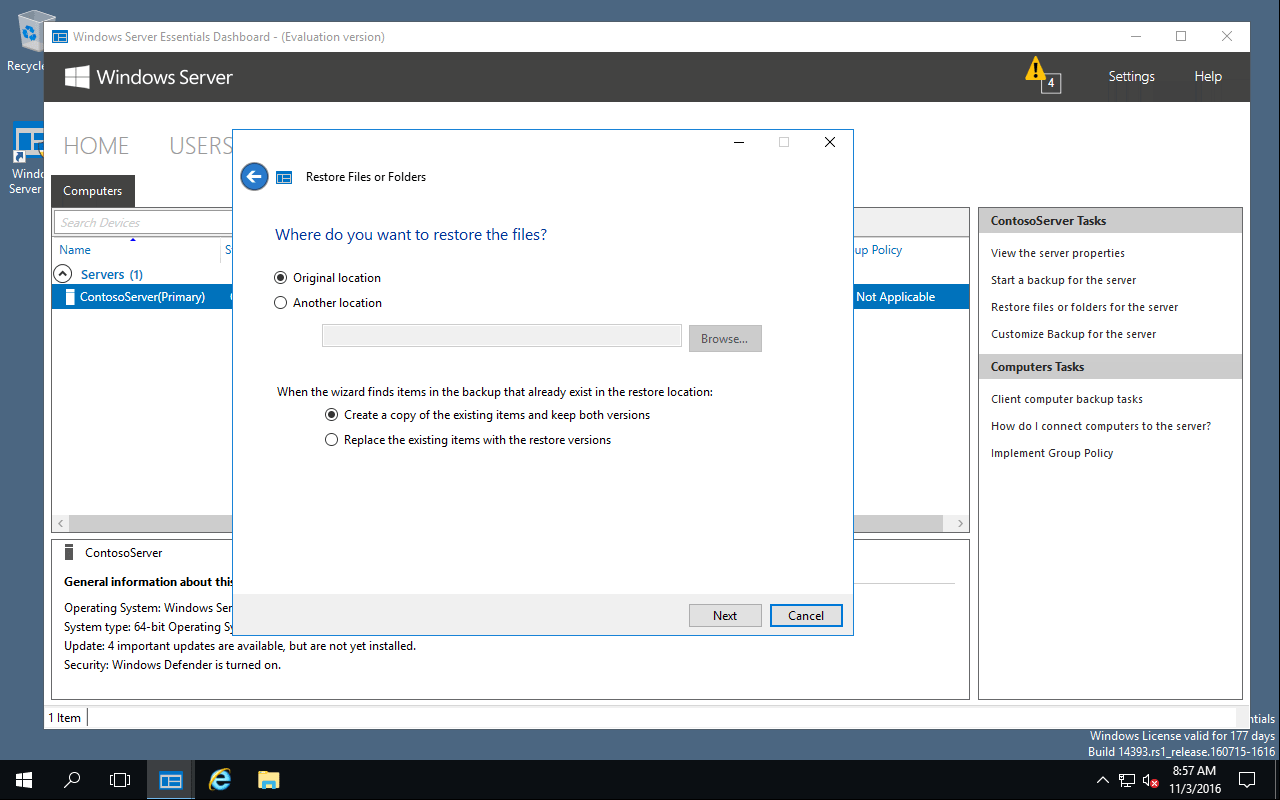Open File Explorer from taskbar

268,780
